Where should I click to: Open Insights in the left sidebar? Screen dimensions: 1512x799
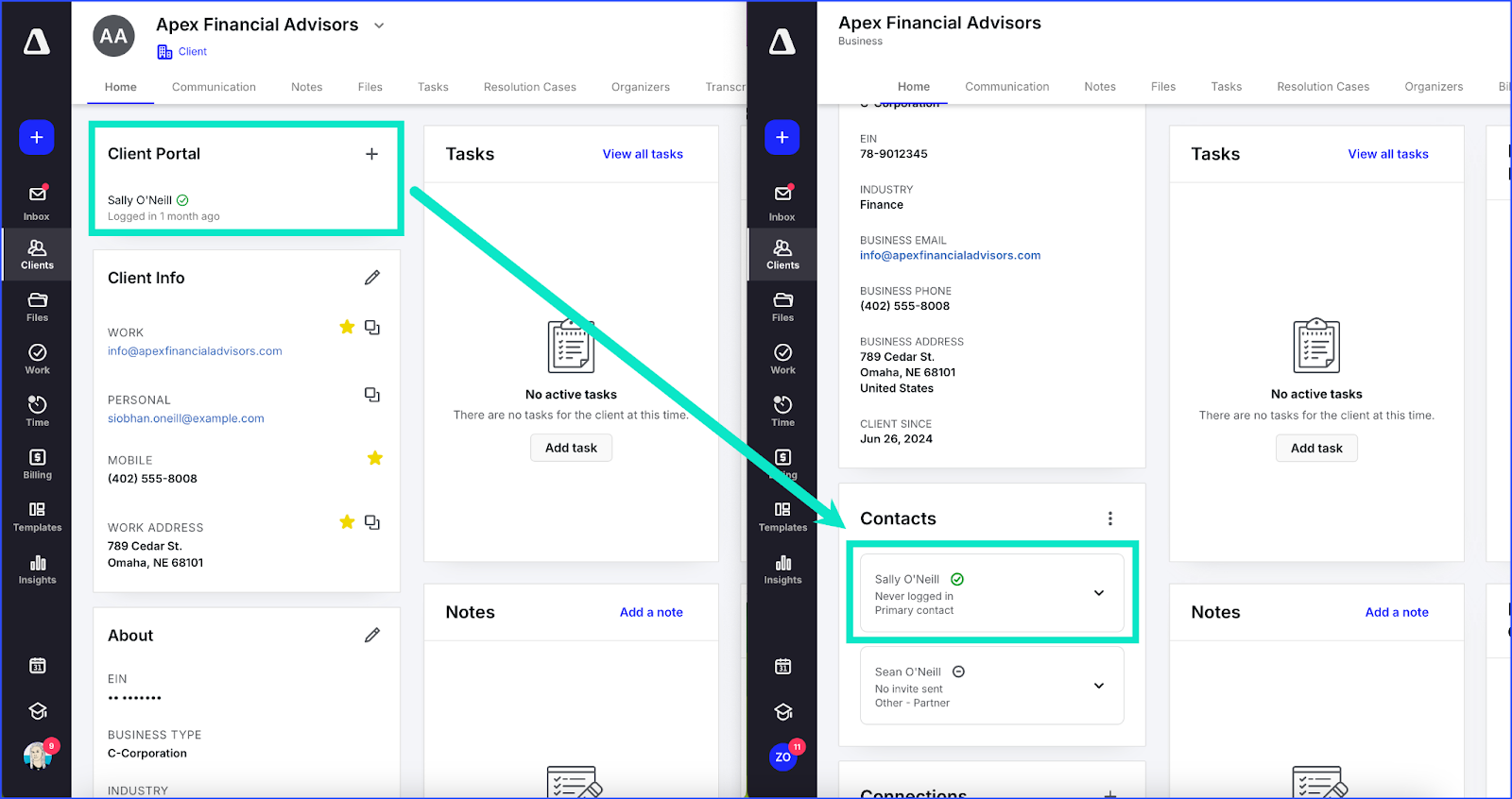point(37,569)
